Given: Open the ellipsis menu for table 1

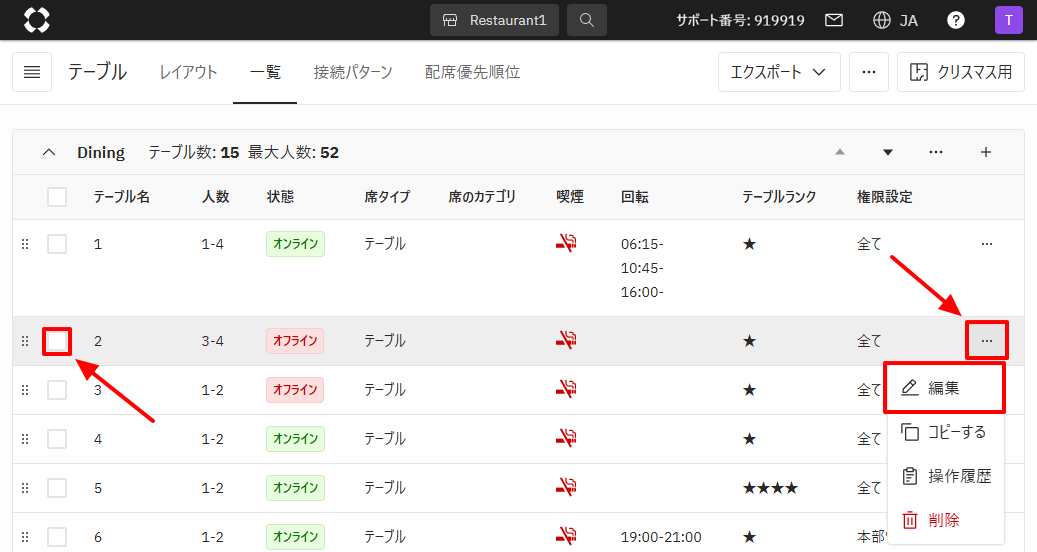Looking at the screenshot, I should pyautogui.click(x=987, y=244).
